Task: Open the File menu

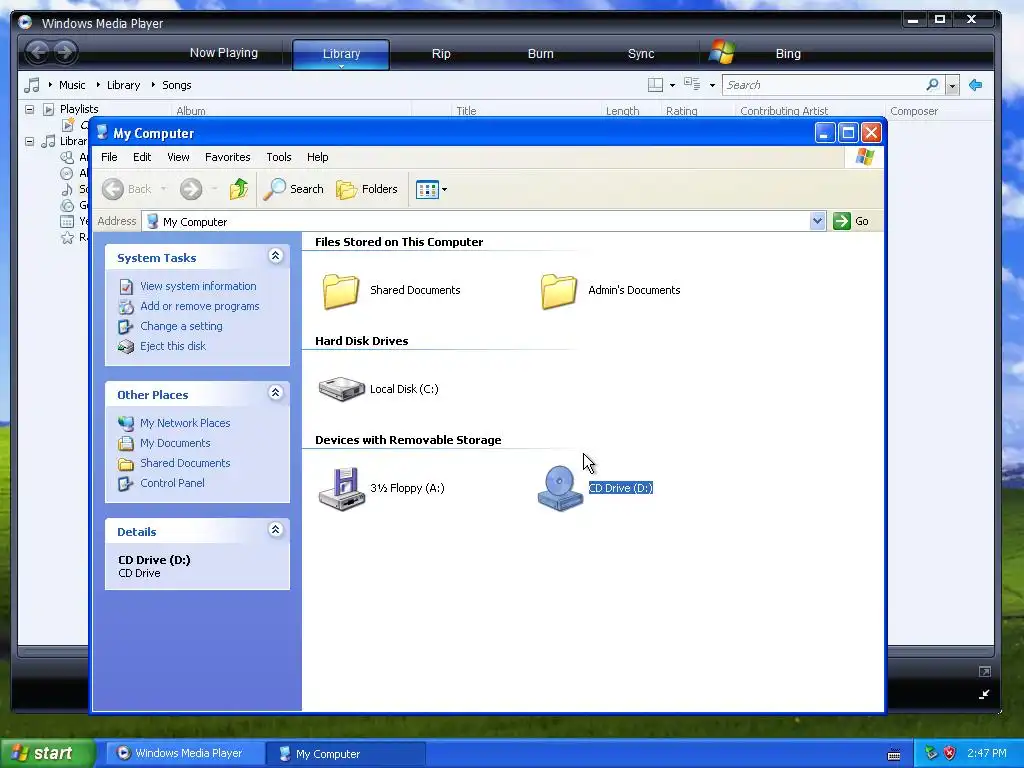Action: [x=109, y=157]
